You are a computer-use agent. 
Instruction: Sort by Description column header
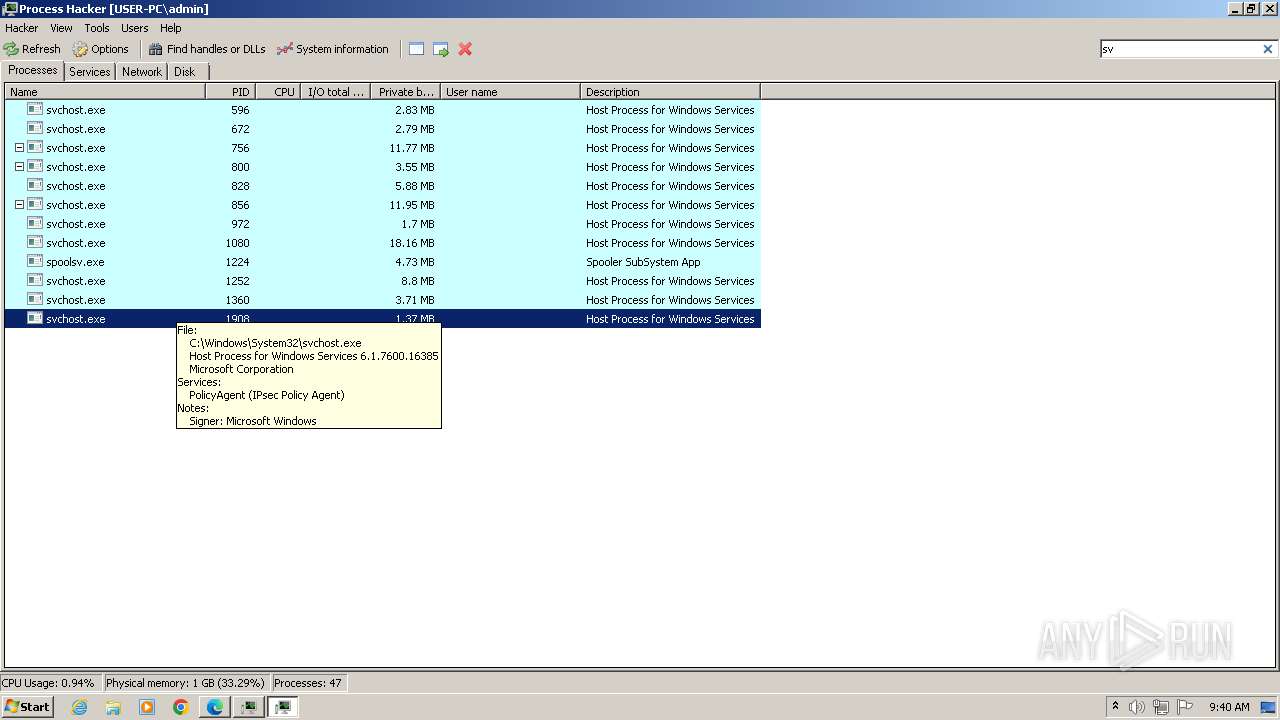point(670,92)
